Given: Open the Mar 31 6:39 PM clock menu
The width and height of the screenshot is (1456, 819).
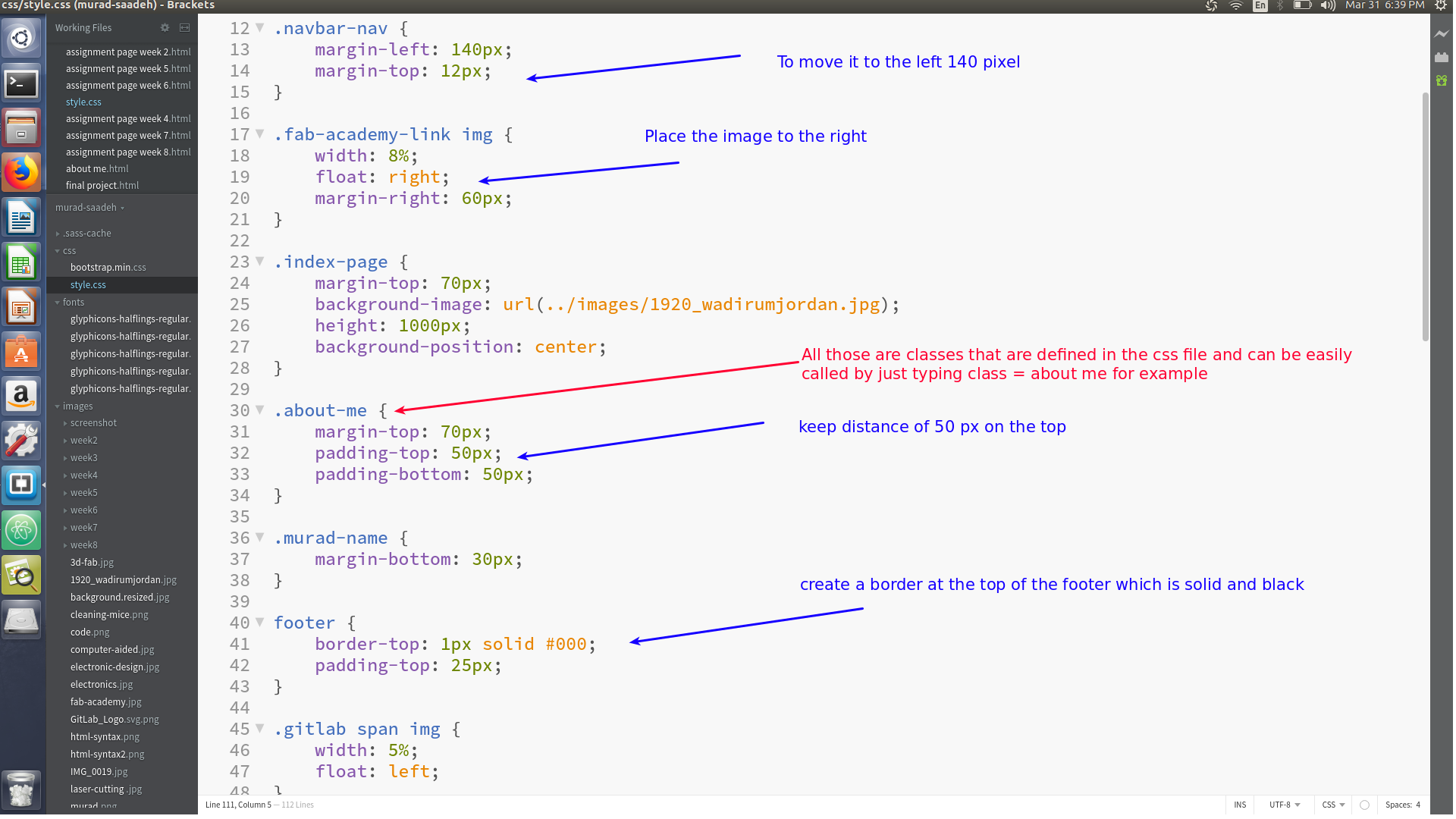Looking at the screenshot, I should click(x=1385, y=5).
